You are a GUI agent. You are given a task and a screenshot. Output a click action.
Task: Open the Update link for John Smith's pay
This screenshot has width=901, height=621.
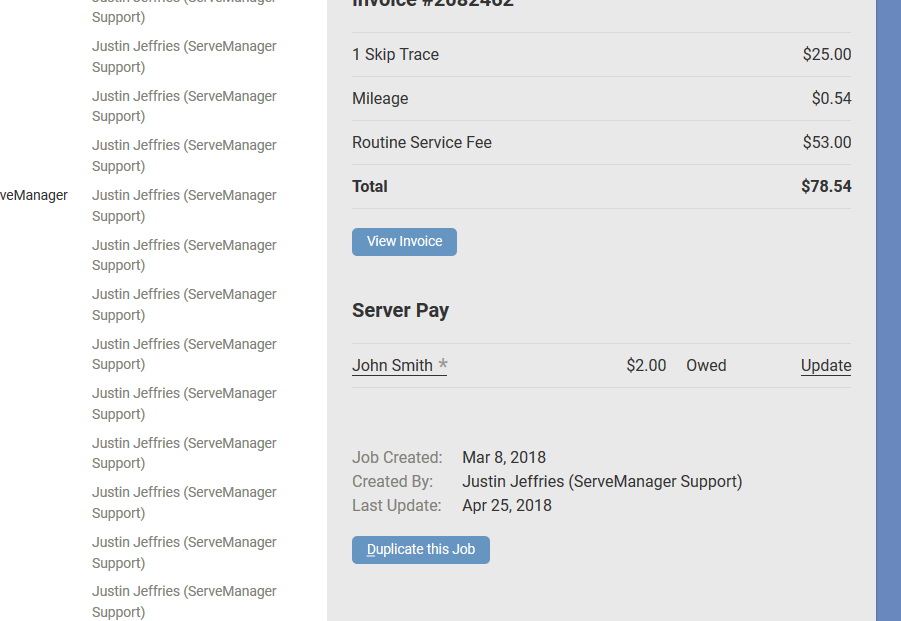tap(825, 365)
